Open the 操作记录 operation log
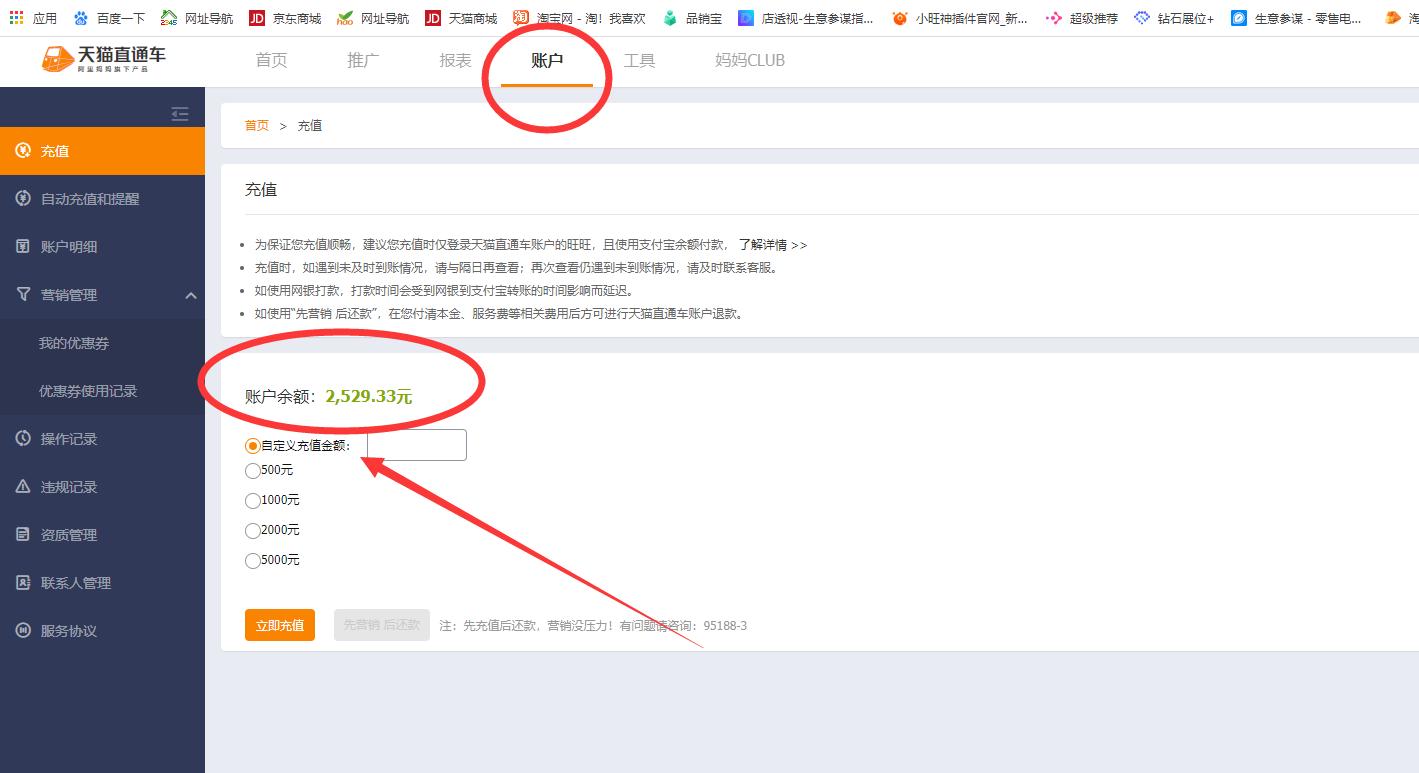The width and height of the screenshot is (1419, 773). click(70, 438)
